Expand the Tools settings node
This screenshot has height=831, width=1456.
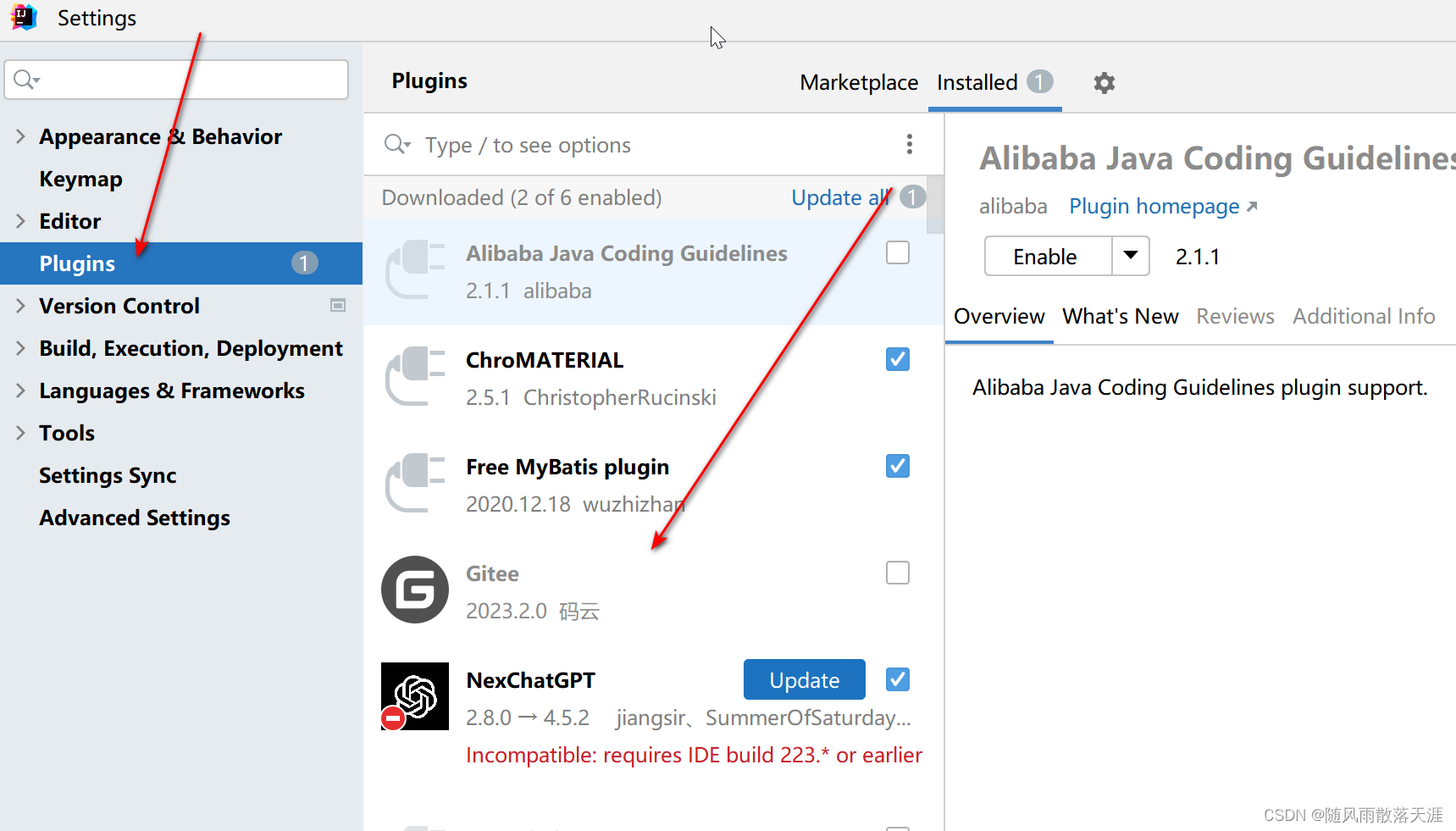click(x=20, y=433)
